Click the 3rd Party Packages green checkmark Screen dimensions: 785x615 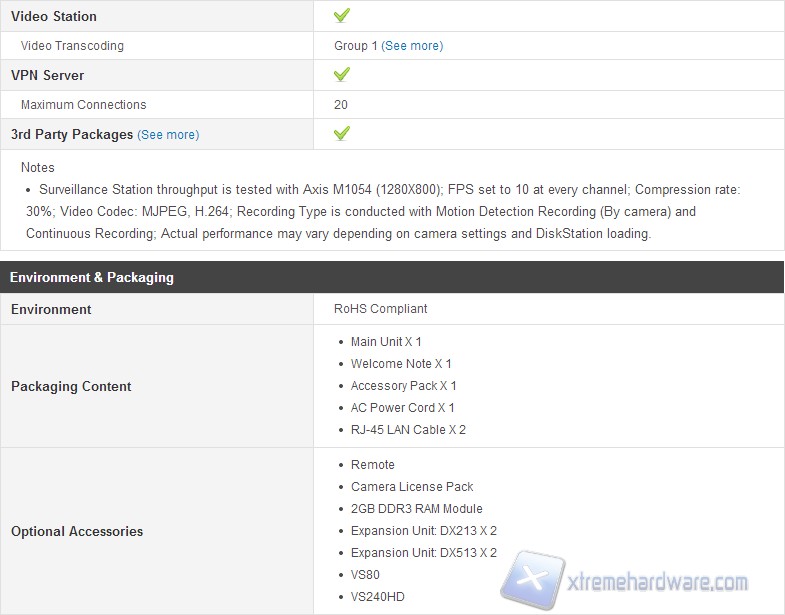coord(341,133)
